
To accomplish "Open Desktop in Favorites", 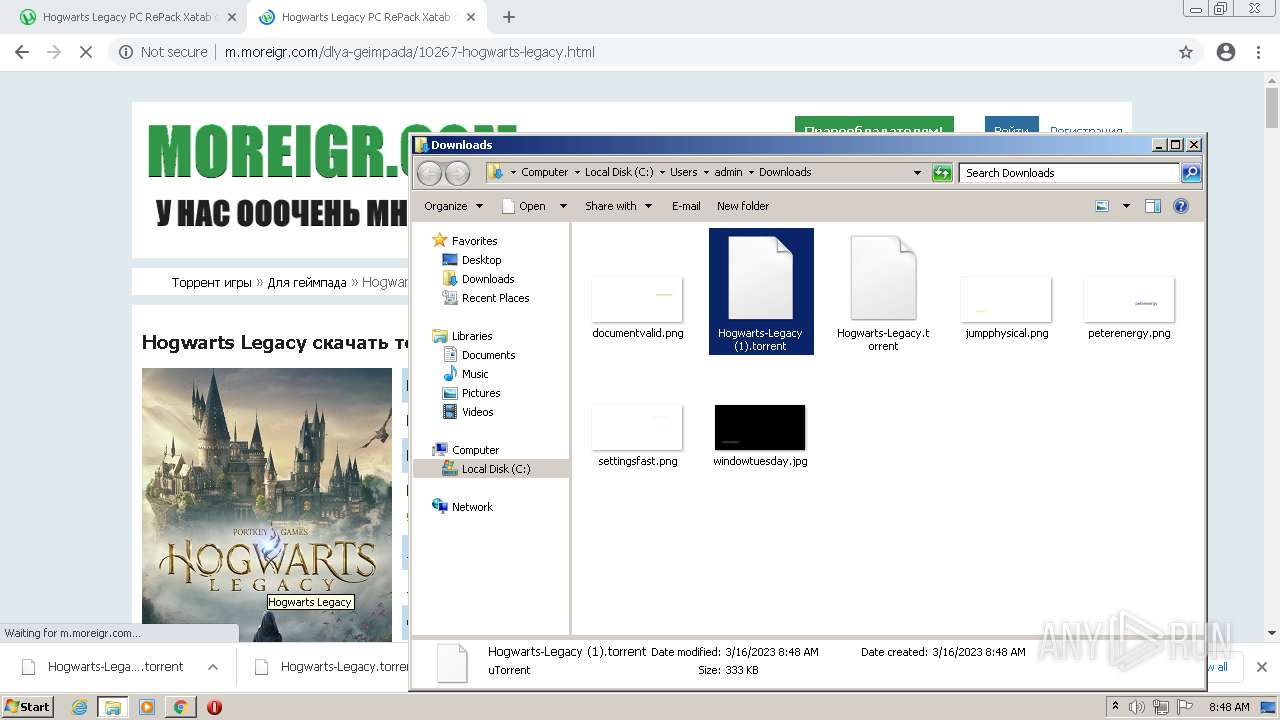I will click(x=481, y=260).
